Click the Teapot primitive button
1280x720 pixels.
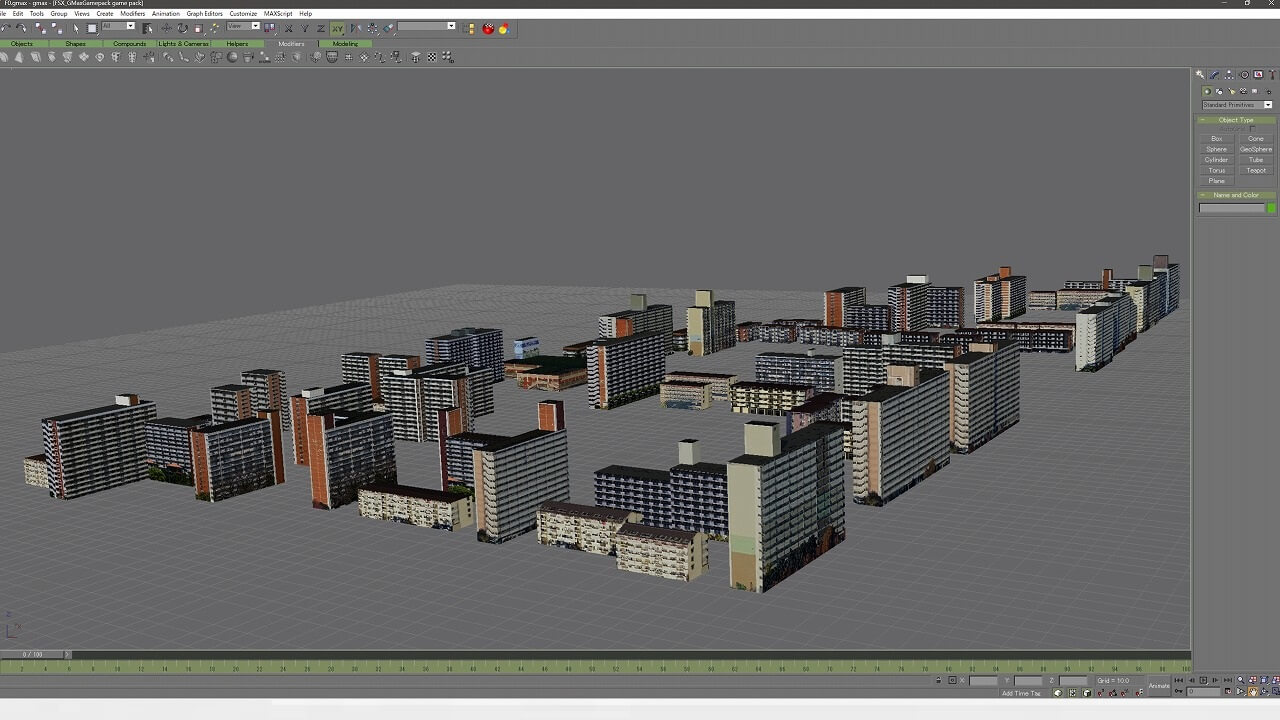[1256, 170]
